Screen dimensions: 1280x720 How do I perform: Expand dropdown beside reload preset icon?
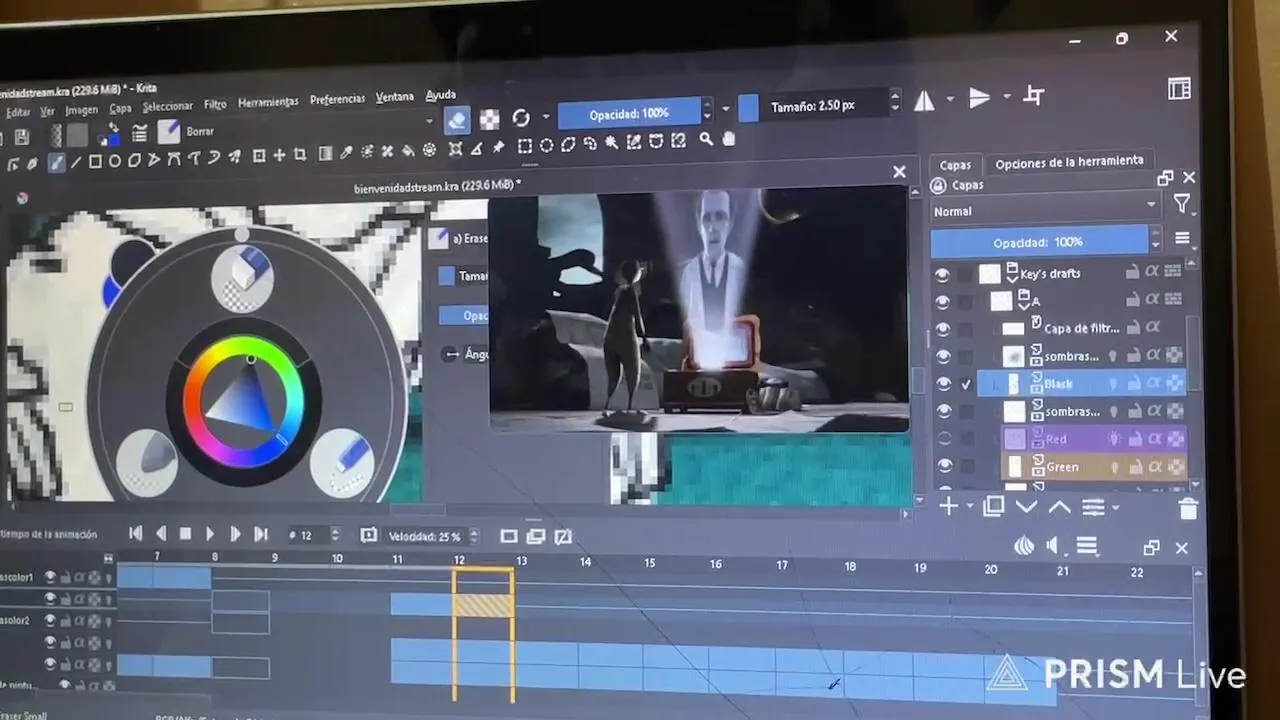(x=546, y=117)
